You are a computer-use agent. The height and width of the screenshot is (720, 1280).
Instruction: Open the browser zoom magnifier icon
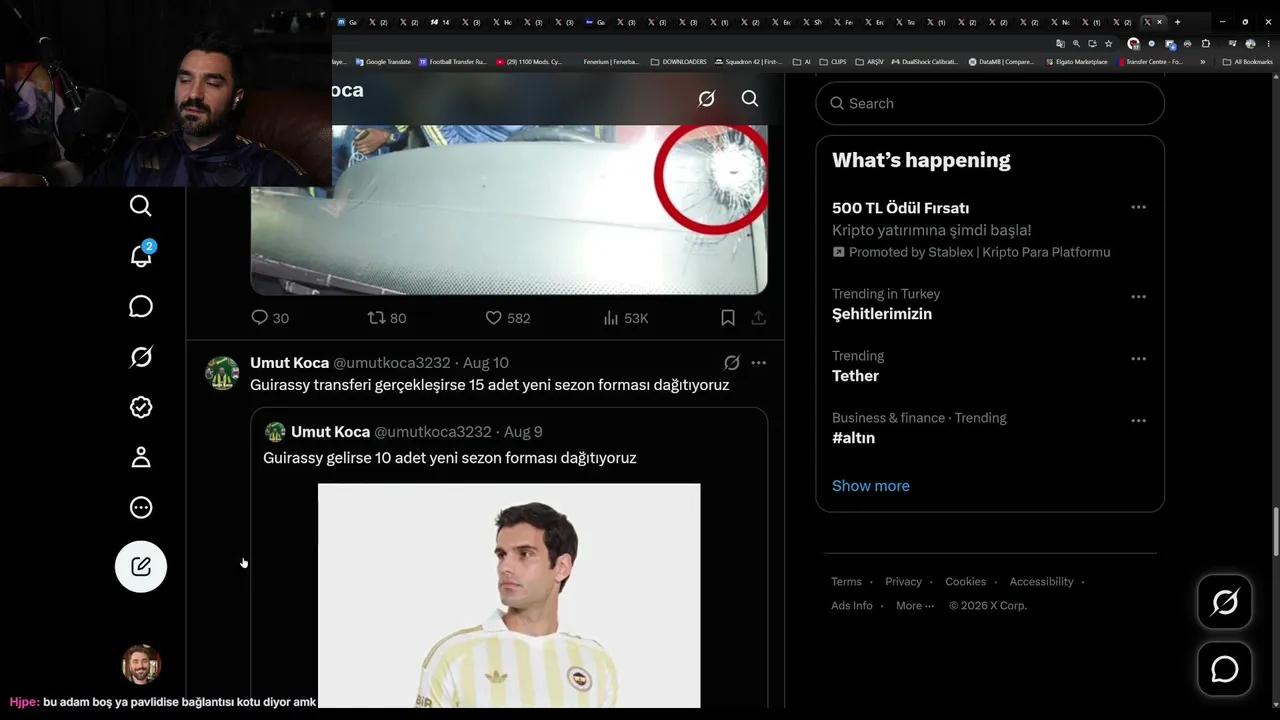click(x=1076, y=44)
